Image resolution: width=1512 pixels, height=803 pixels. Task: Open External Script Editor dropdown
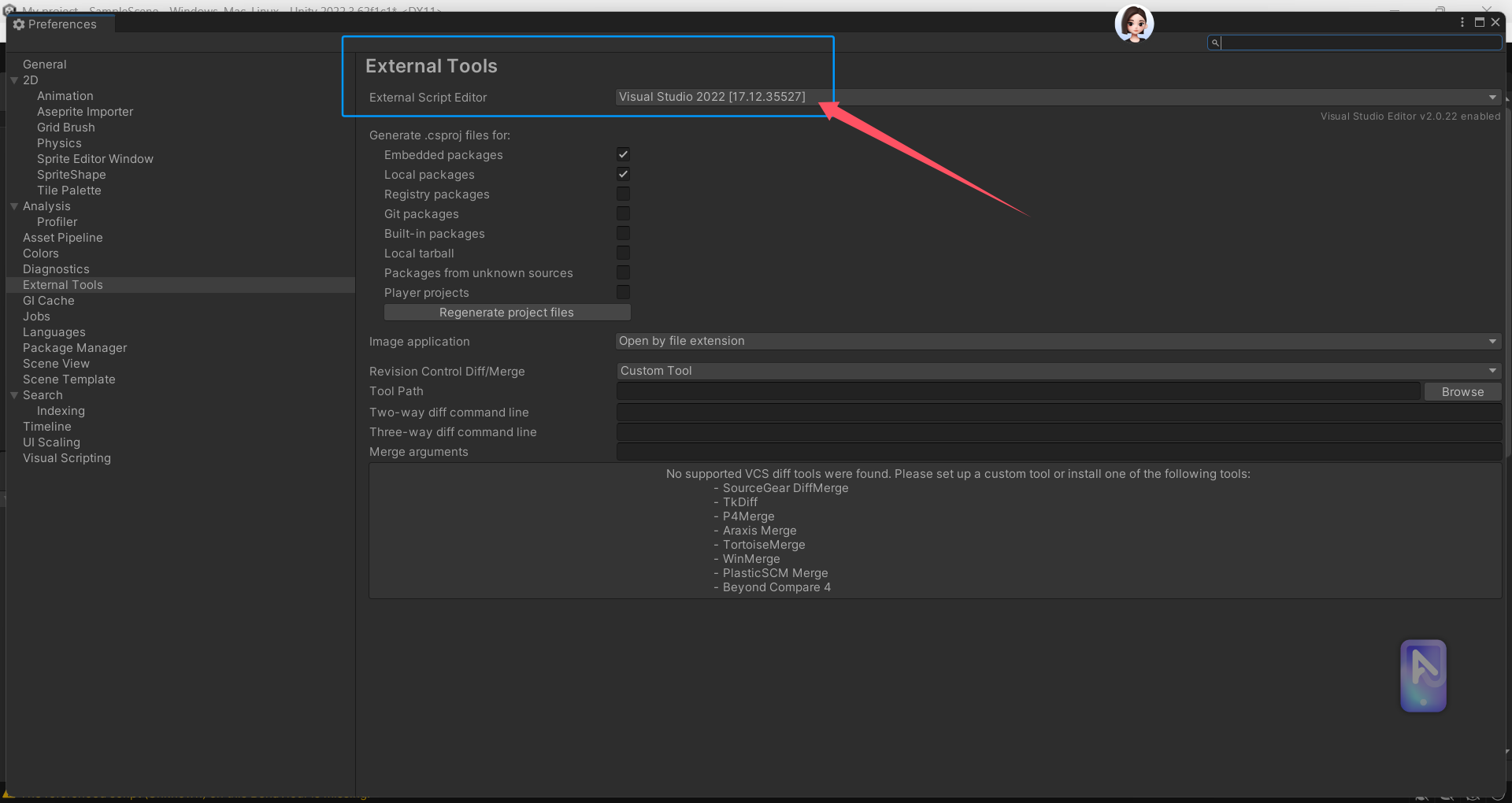click(x=1058, y=97)
